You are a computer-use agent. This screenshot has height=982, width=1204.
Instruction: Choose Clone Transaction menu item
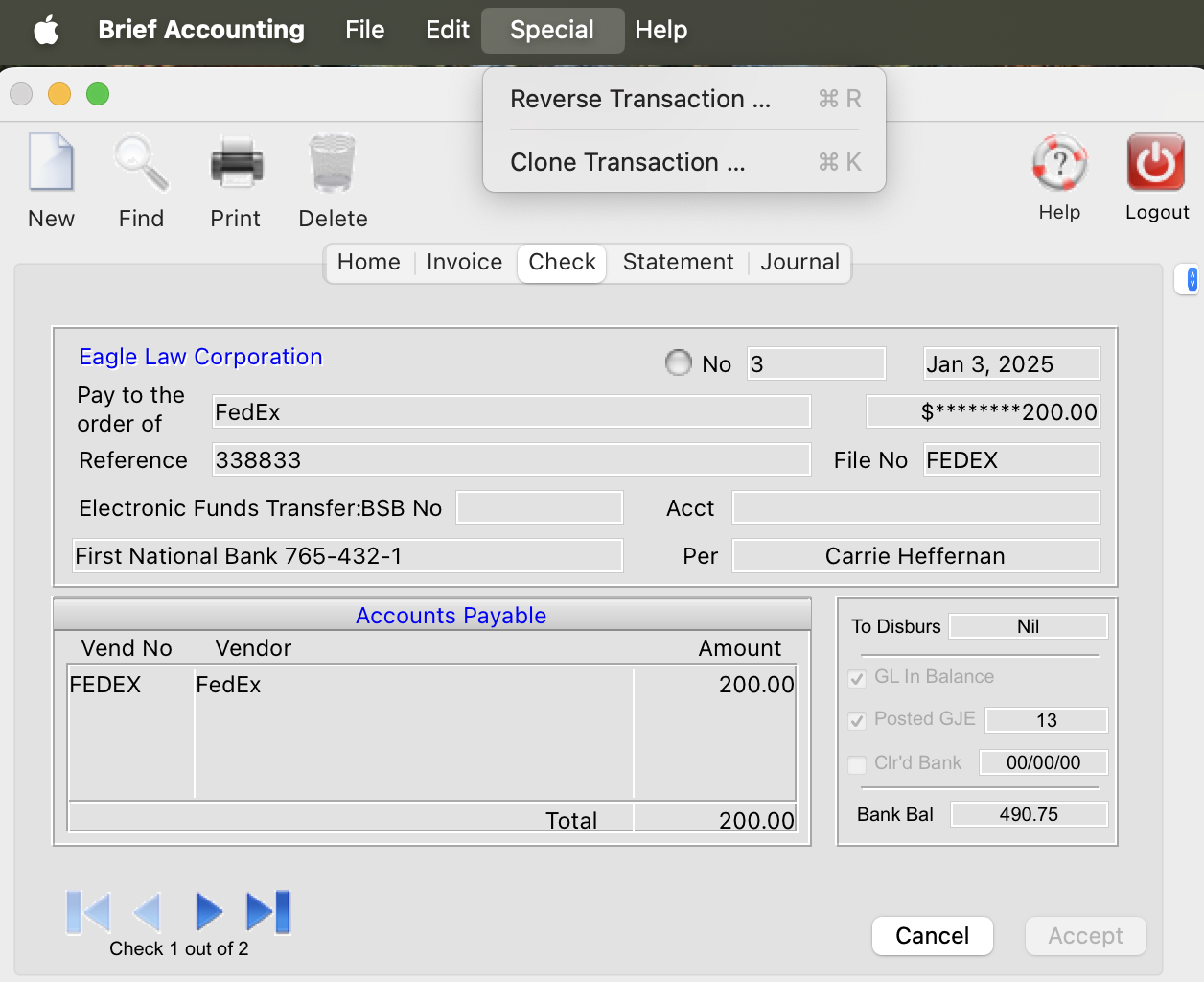tap(684, 162)
